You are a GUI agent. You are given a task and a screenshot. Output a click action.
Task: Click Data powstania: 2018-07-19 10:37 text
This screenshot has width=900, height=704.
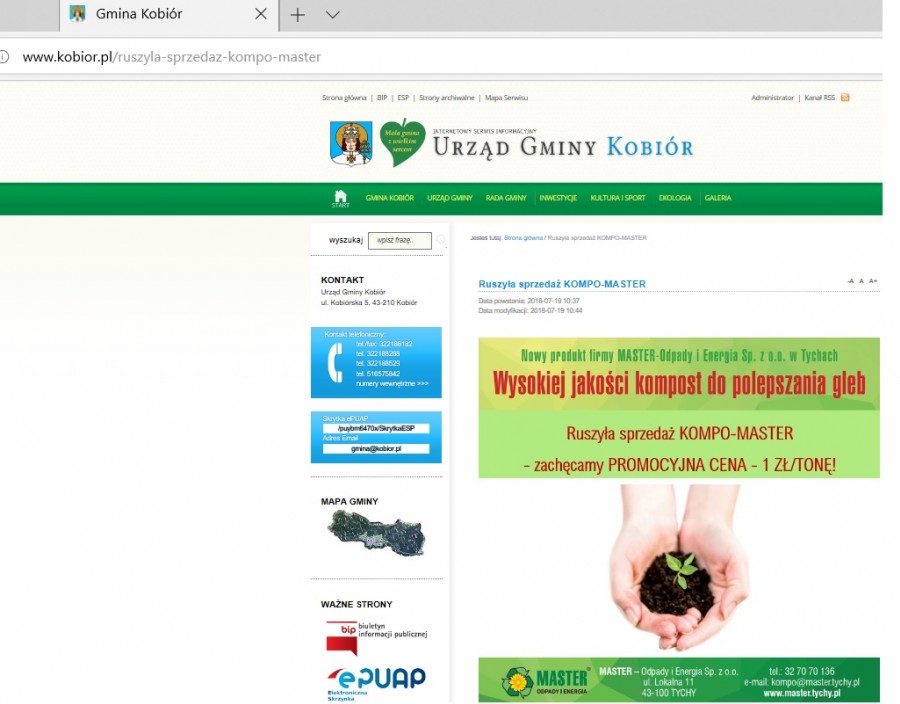coord(529,301)
